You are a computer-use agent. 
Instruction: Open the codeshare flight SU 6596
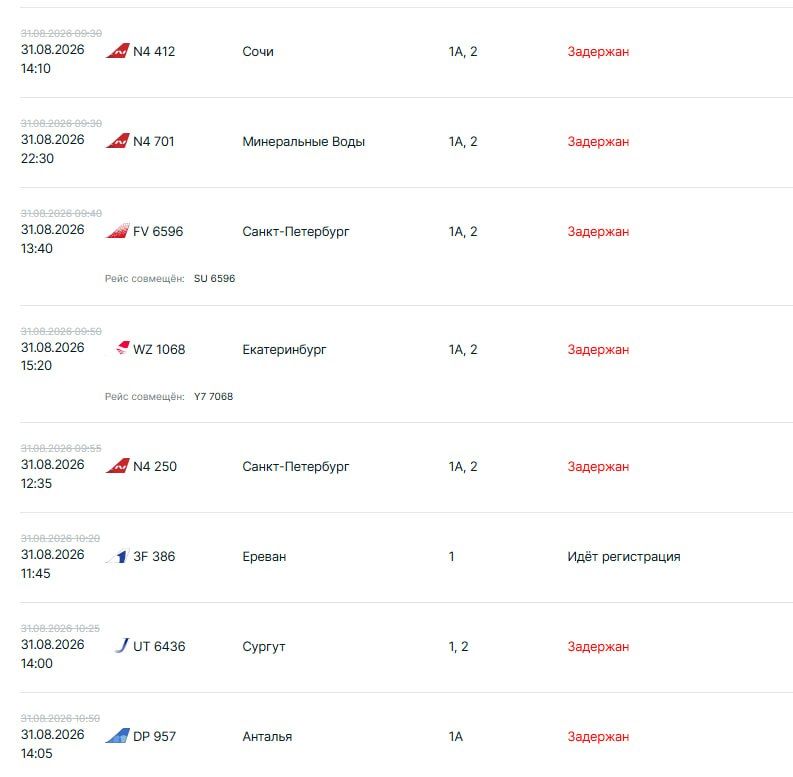point(214,279)
